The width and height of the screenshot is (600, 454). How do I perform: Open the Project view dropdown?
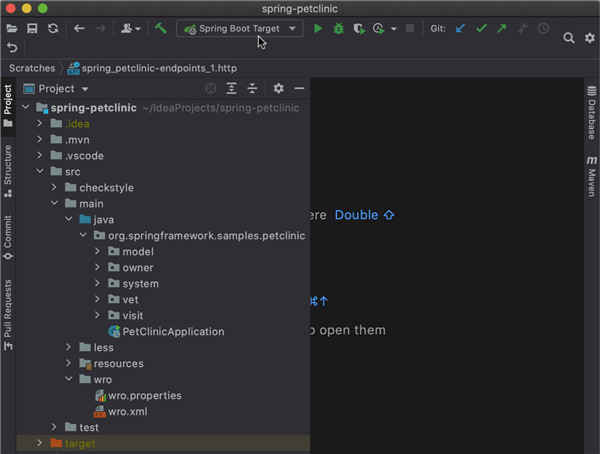(56, 89)
